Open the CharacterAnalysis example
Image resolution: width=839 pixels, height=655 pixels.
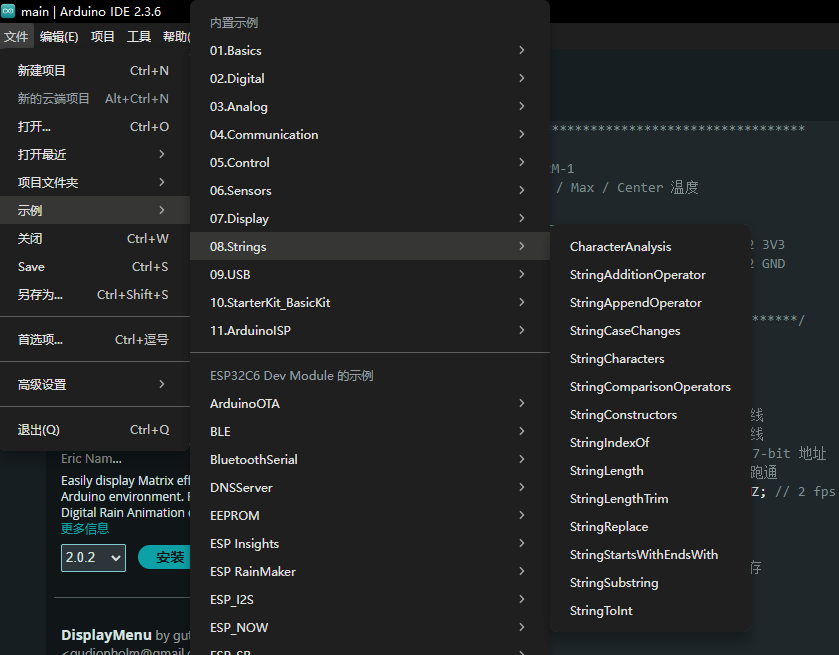click(620, 247)
